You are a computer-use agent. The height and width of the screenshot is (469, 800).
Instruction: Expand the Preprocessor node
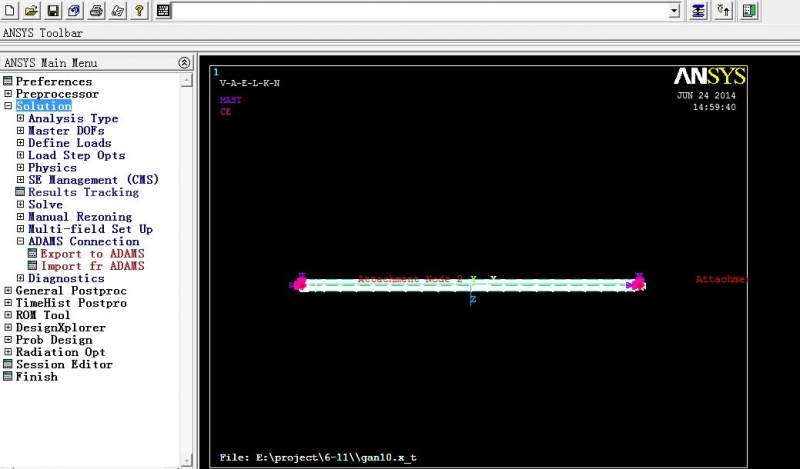8,93
